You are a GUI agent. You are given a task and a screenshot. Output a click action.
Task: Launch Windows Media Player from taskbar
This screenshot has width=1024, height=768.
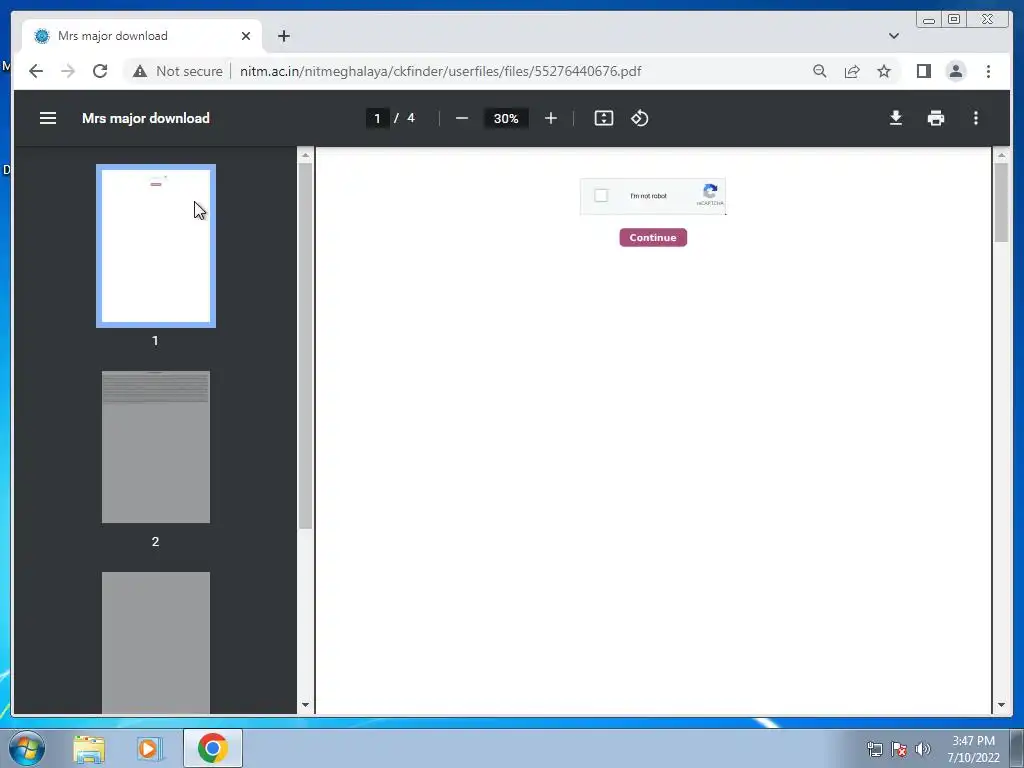150,748
